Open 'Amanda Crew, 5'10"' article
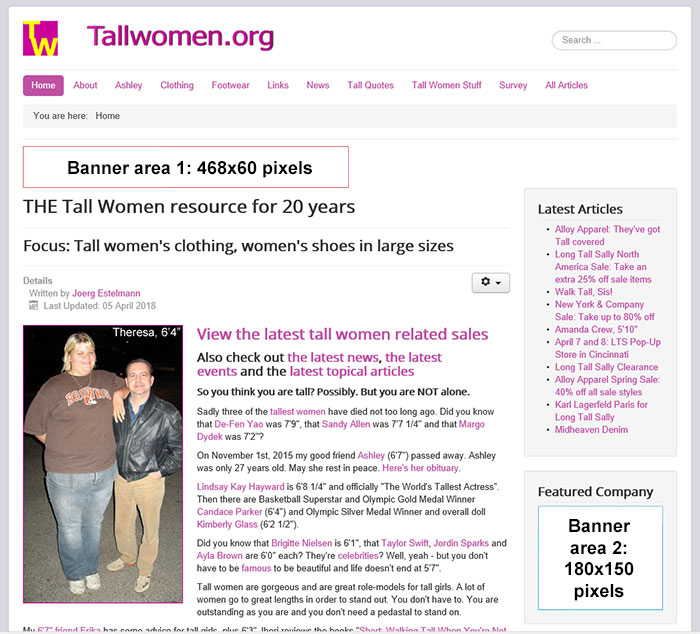Screen dimensions: 700x634 [596, 329]
